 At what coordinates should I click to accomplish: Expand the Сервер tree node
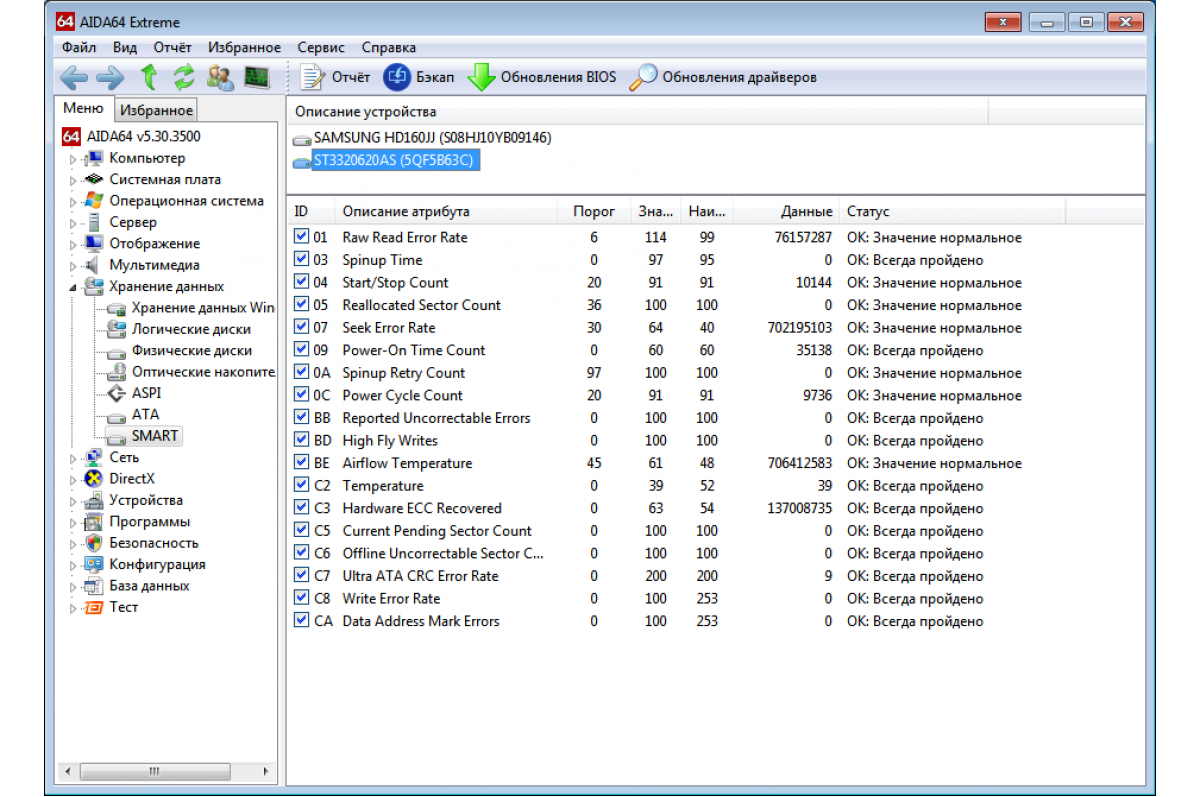tap(72, 223)
